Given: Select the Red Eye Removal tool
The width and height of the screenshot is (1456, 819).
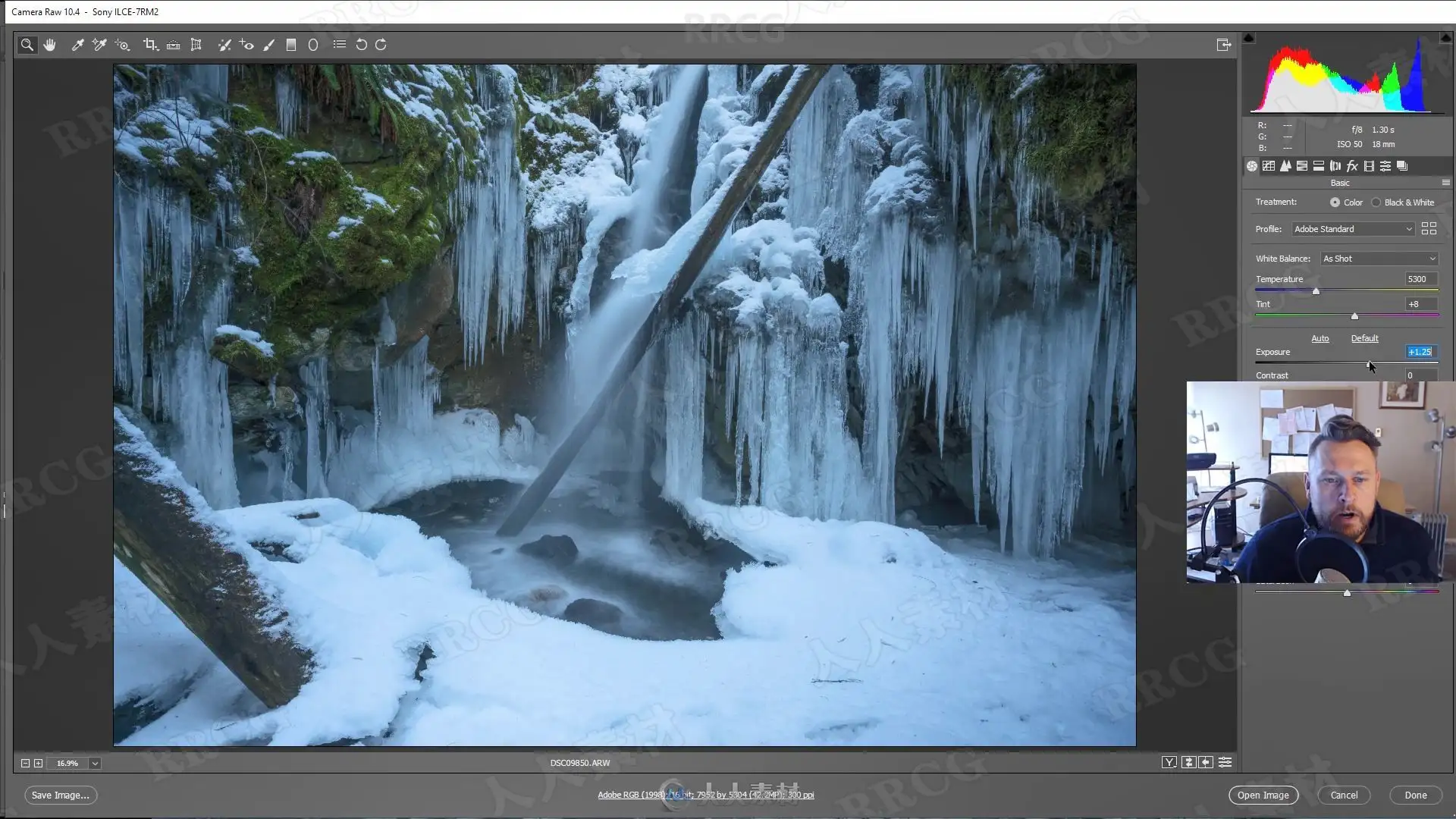Looking at the screenshot, I should click(246, 45).
